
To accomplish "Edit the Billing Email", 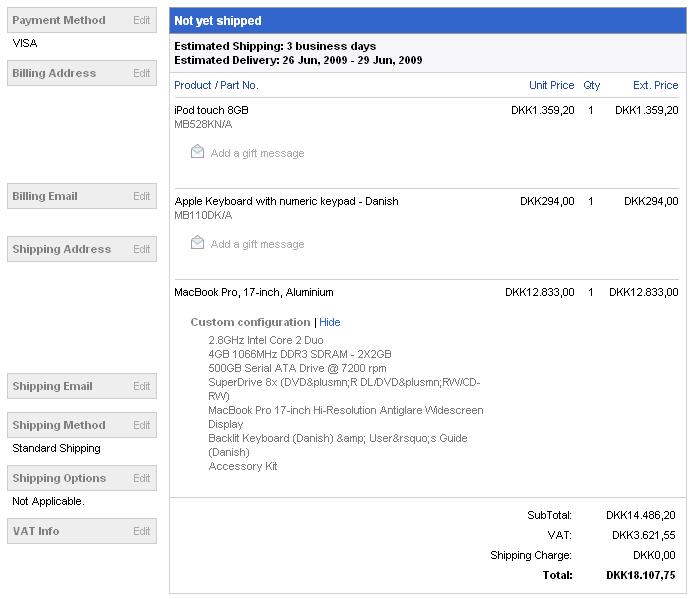I will click(x=141, y=196).
